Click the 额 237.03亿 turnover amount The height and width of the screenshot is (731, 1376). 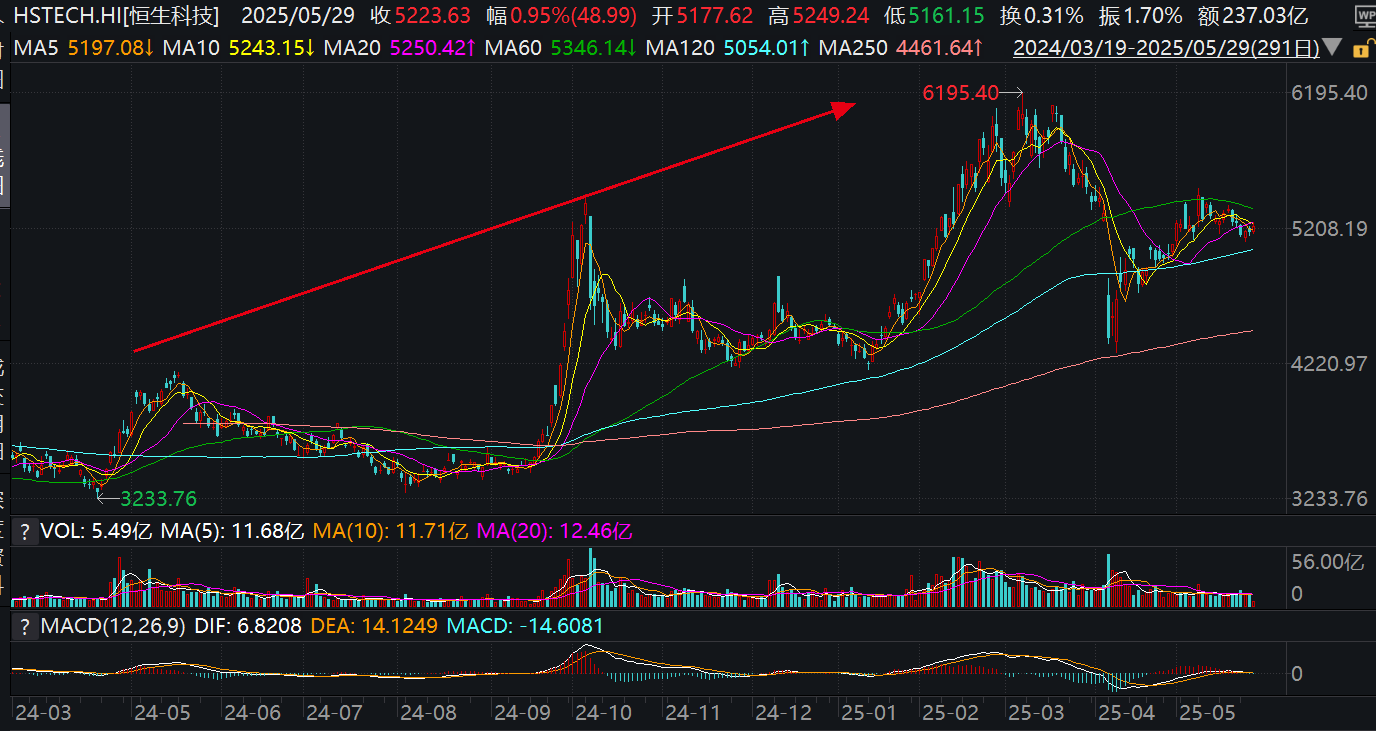pos(1251,16)
